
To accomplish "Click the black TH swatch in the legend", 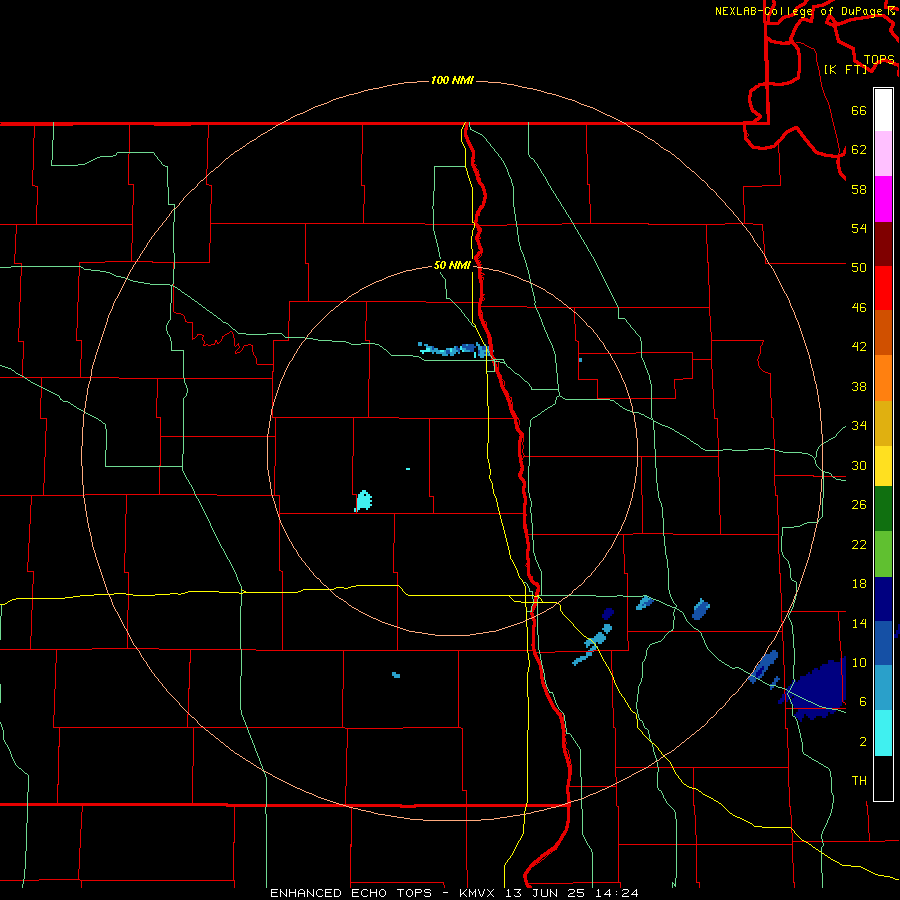I will (x=883, y=778).
